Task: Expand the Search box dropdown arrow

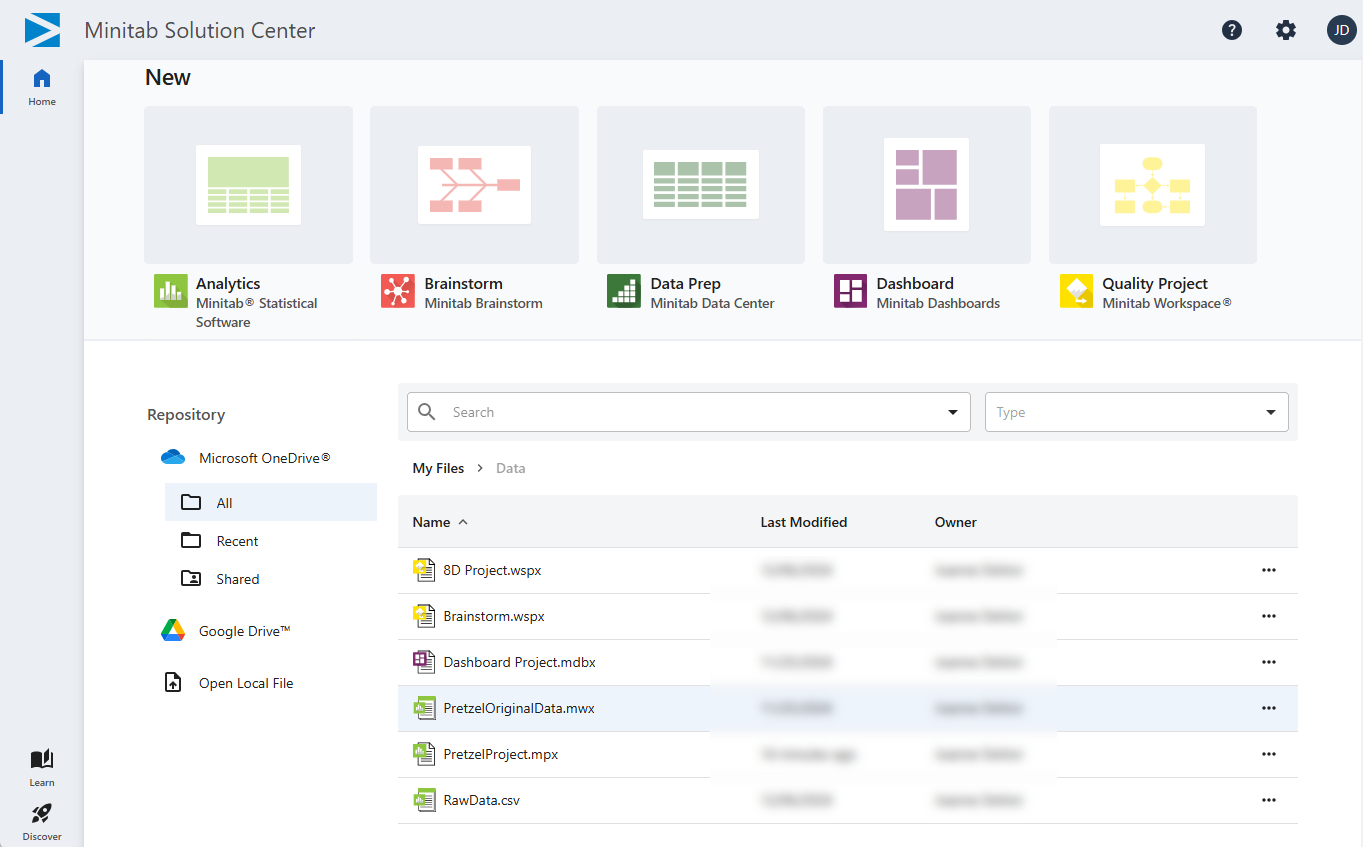Action: point(952,412)
